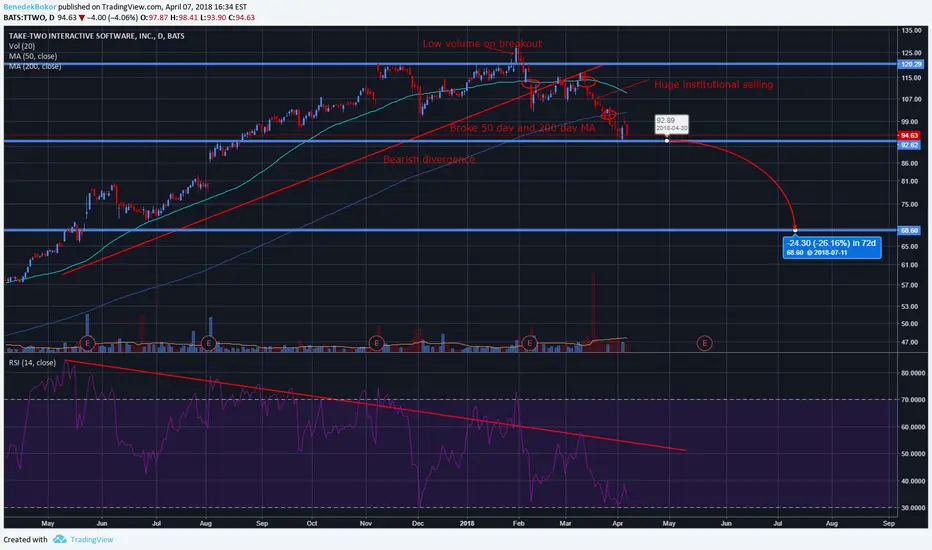Click the earnings E marker near November
932x550 pixels.
coord(376,343)
